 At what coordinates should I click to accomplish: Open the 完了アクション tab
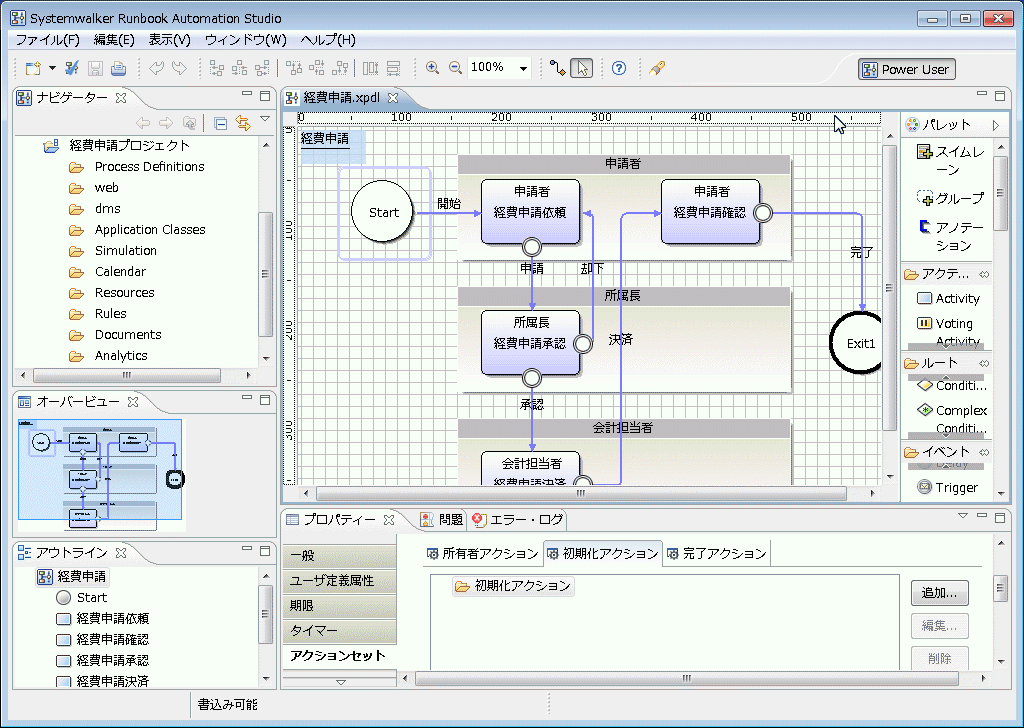pos(716,554)
